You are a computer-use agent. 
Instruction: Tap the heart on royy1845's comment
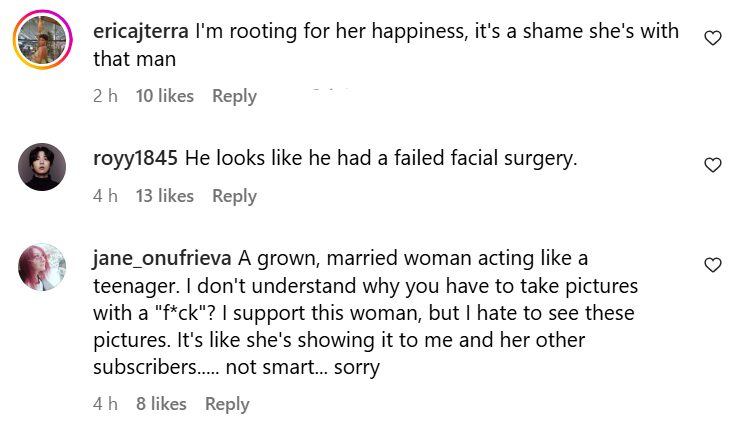[712, 165]
